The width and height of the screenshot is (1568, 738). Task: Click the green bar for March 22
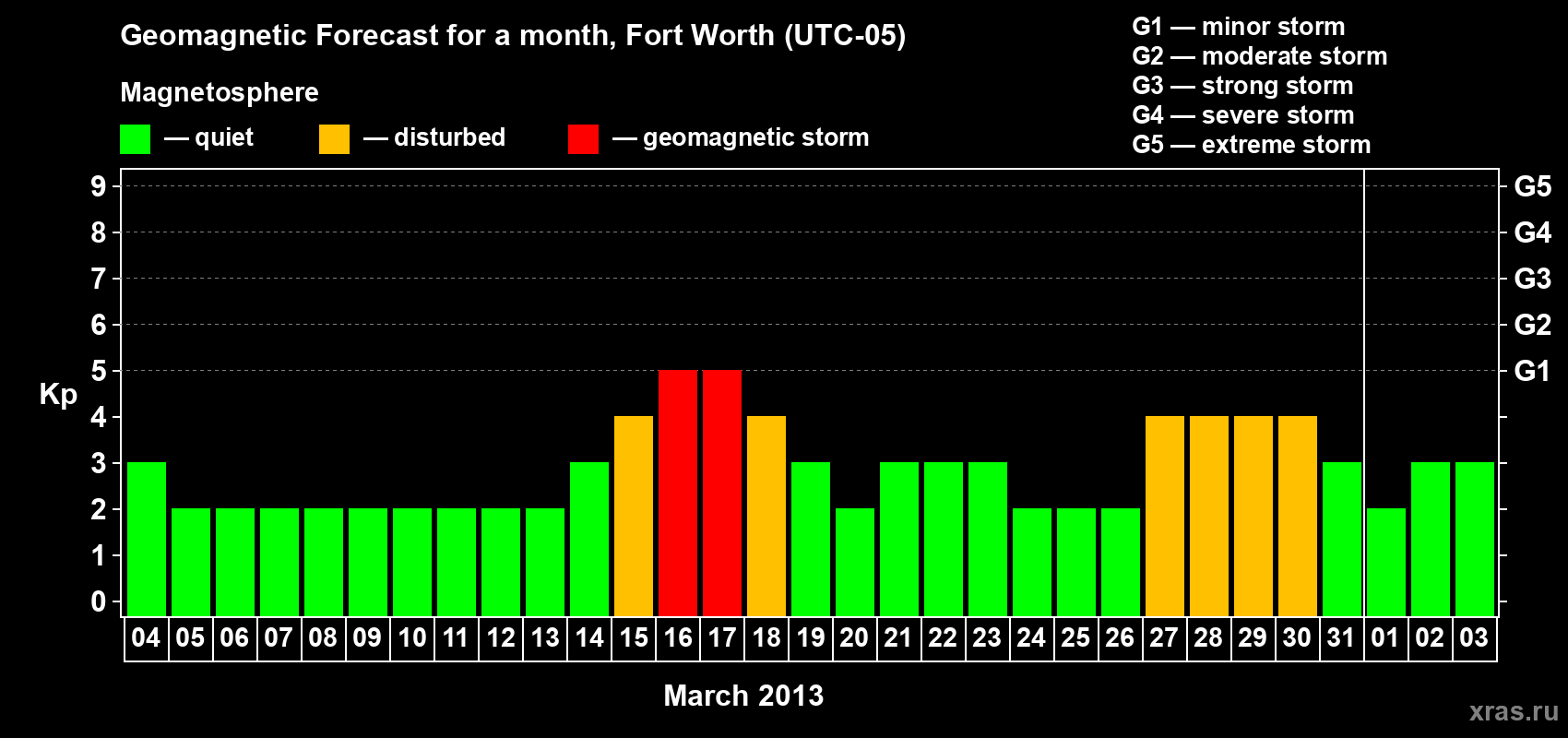[x=944, y=539]
